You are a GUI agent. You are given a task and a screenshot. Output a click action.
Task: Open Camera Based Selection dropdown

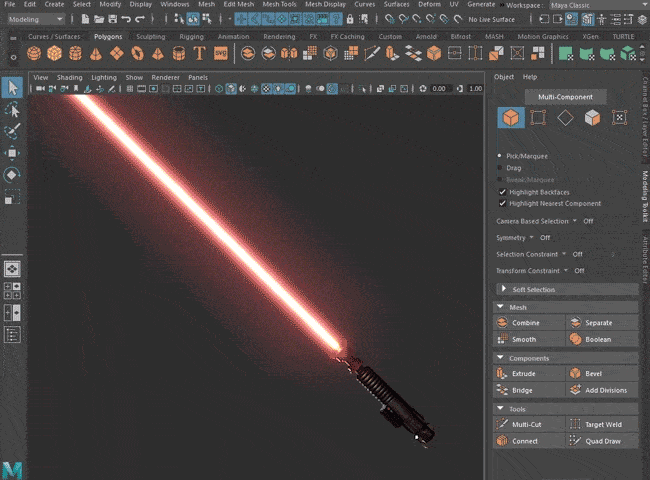575,221
